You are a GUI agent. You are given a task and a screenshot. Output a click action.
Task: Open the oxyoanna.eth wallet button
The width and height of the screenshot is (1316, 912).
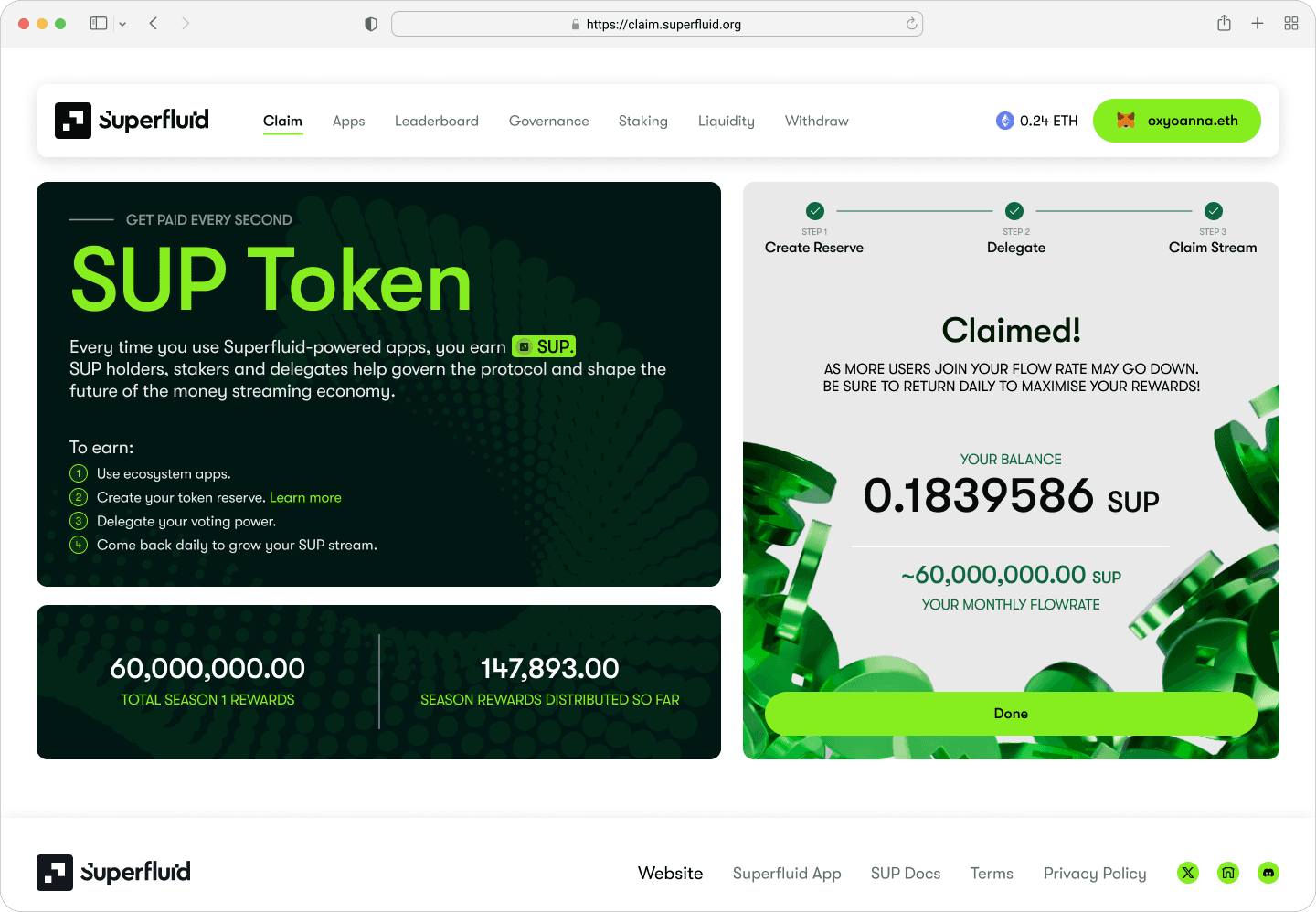coord(1177,121)
